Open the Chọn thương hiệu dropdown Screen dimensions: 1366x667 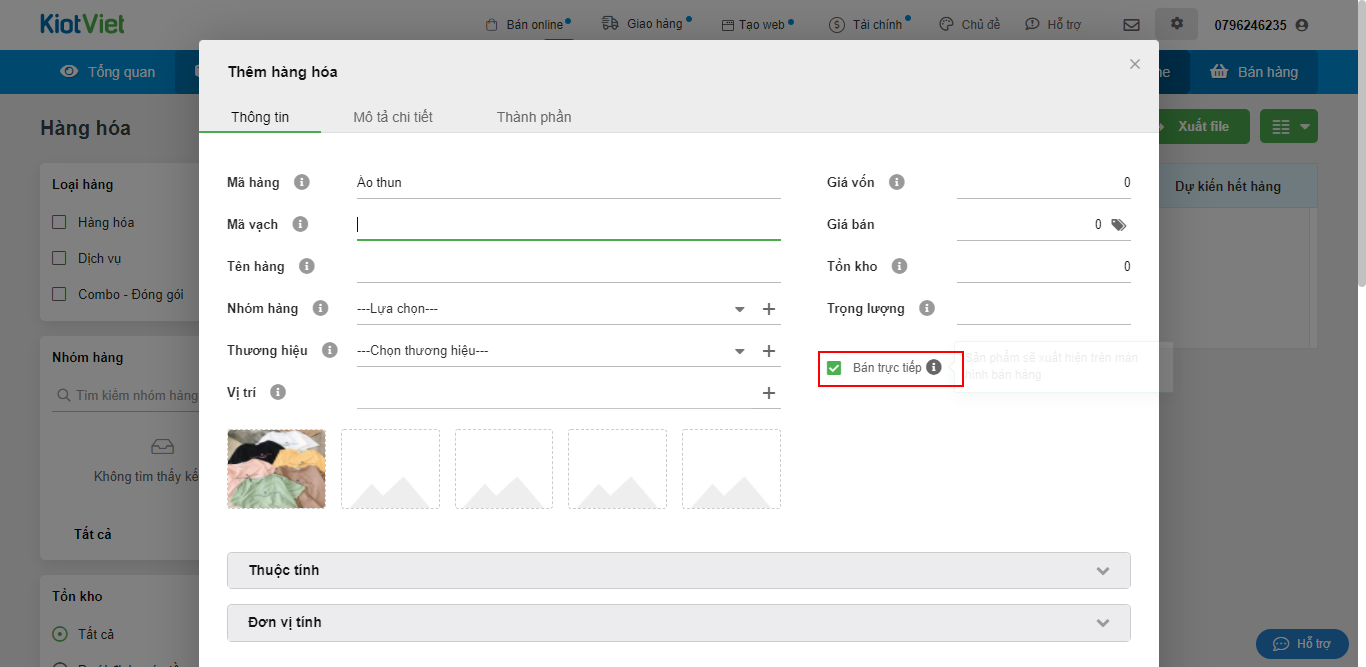[550, 351]
